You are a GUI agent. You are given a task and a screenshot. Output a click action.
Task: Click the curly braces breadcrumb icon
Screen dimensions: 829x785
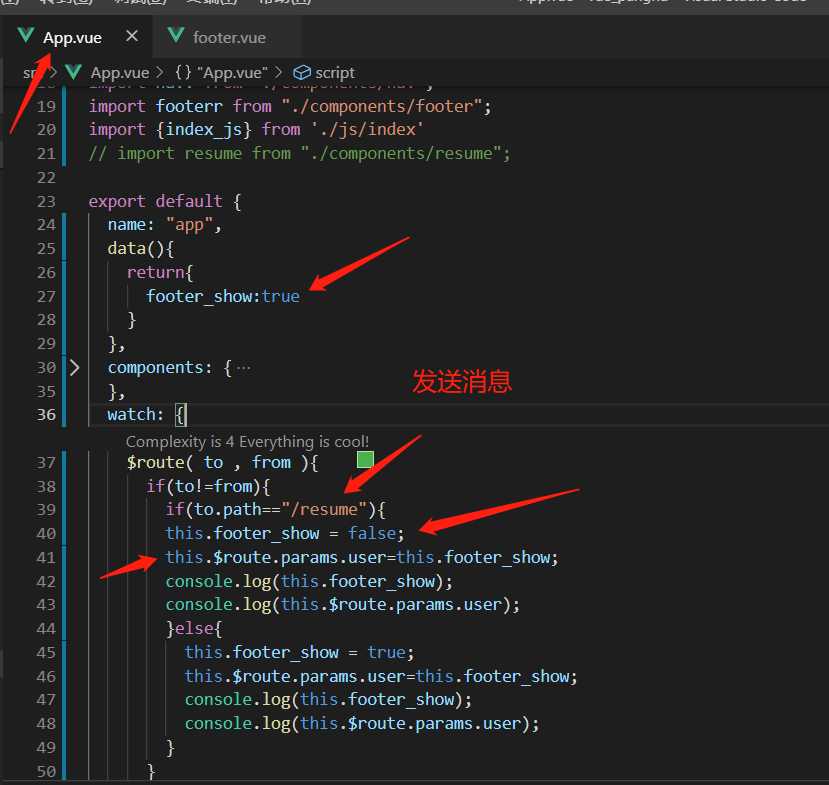[183, 72]
